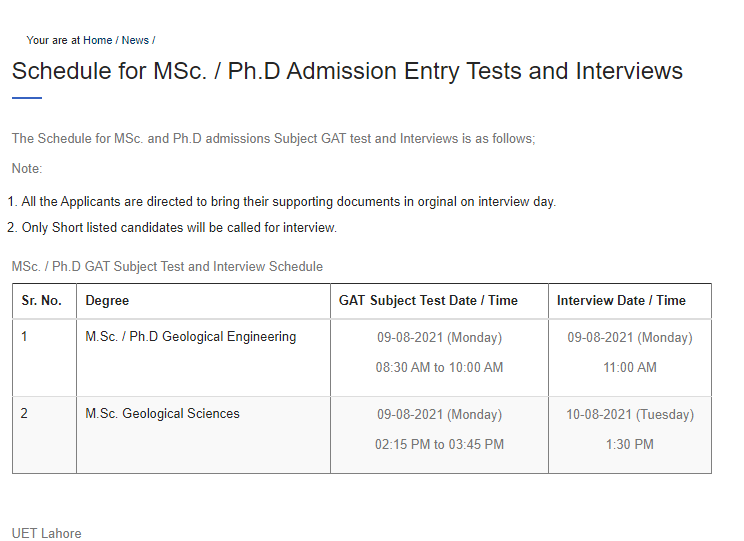
Task: Click the Sr. No. column header
Action: tap(42, 300)
